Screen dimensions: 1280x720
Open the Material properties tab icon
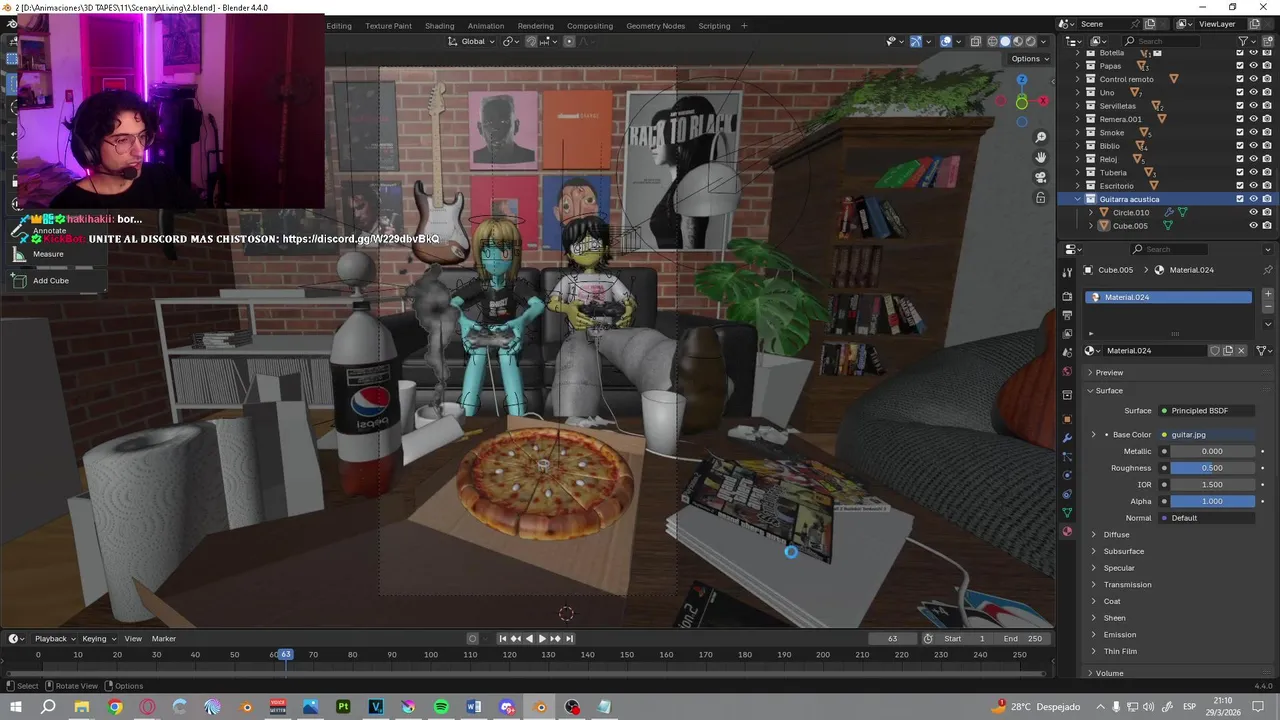[1067, 532]
